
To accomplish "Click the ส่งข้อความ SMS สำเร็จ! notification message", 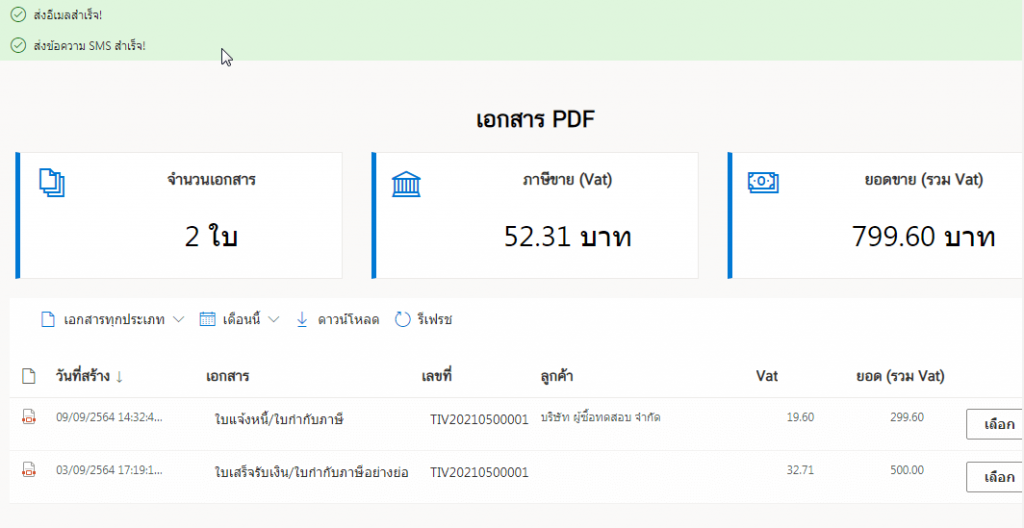I will point(89,45).
